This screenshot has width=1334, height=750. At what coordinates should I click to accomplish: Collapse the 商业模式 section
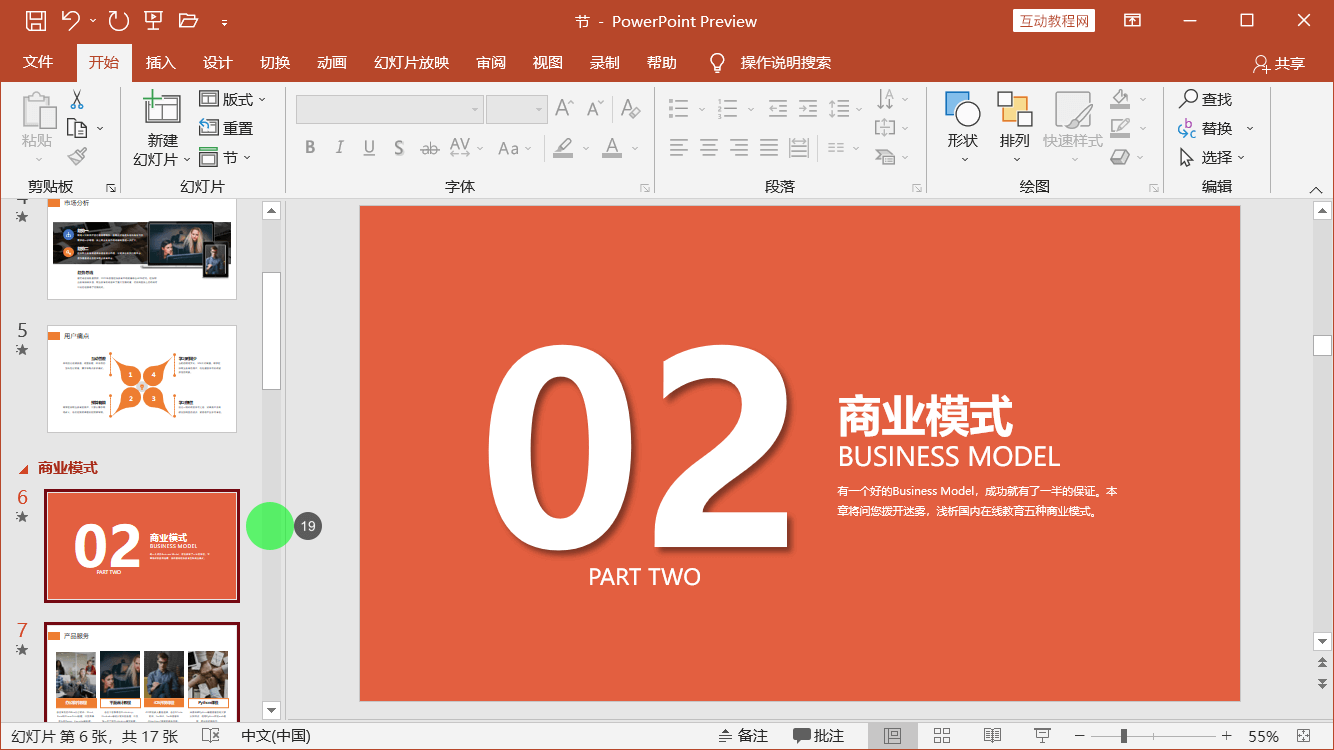pos(23,468)
